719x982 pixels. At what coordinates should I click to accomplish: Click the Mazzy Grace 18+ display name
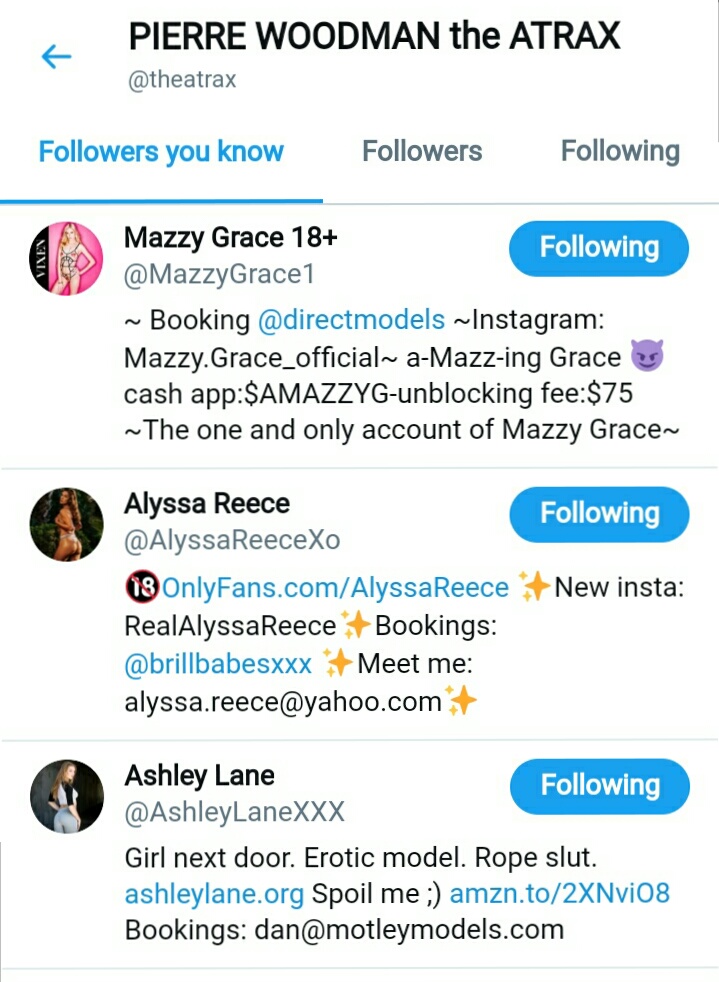[230, 238]
